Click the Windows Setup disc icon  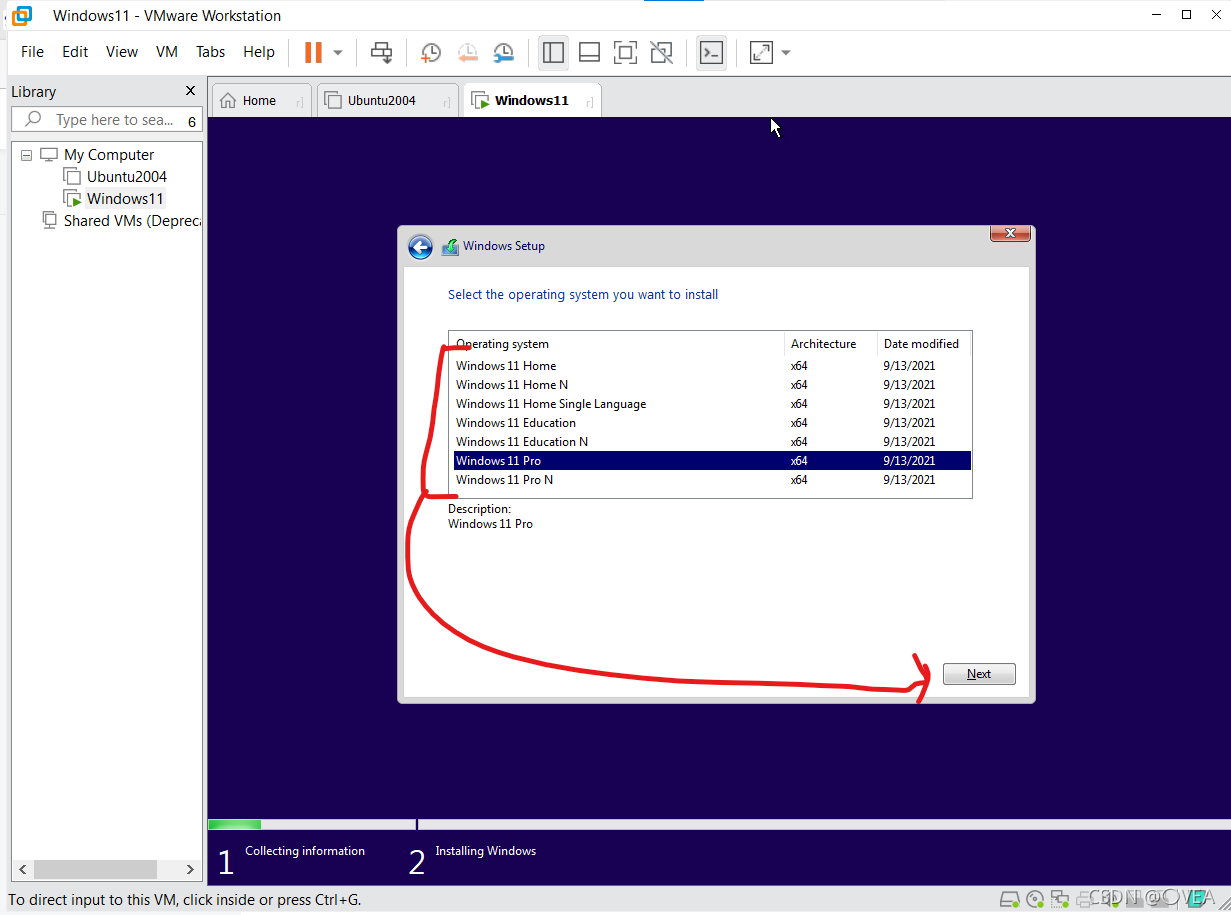coord(450,247)
